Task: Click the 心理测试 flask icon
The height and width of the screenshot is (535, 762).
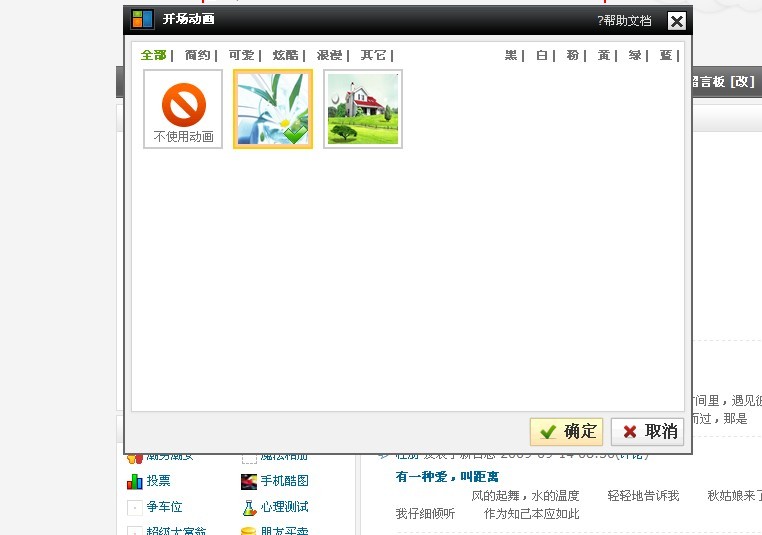Action: tap(249, 508)
